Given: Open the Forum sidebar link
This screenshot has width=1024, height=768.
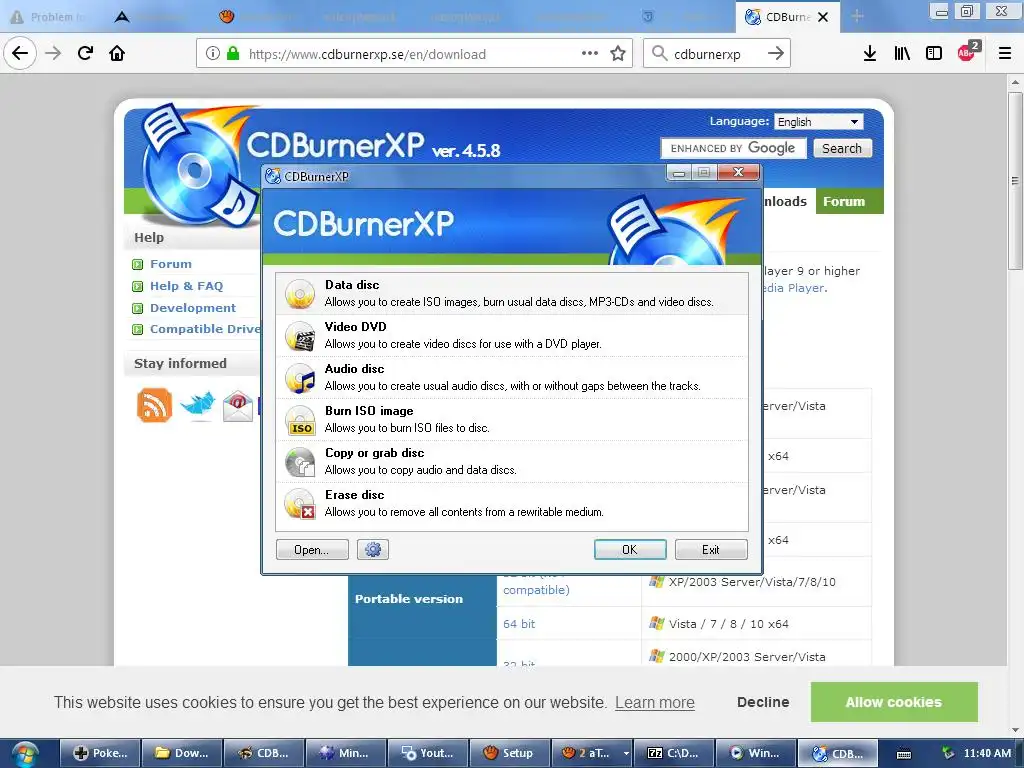Looking at the screenshot, I should (170, 264).
